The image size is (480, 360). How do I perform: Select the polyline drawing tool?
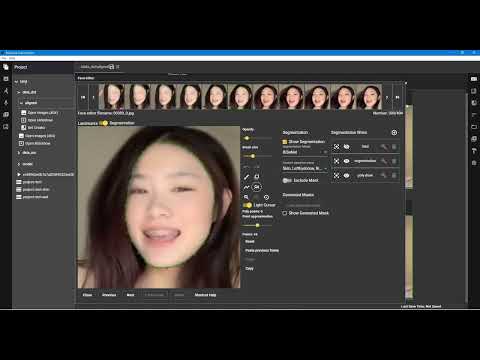coord(246,187)
